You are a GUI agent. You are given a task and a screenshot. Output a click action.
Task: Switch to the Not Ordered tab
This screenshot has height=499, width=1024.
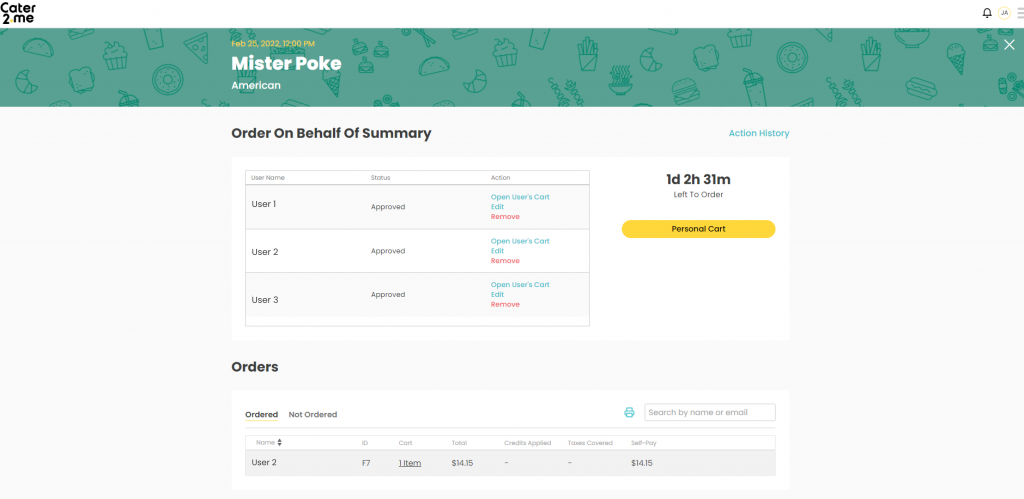point(313,415)
